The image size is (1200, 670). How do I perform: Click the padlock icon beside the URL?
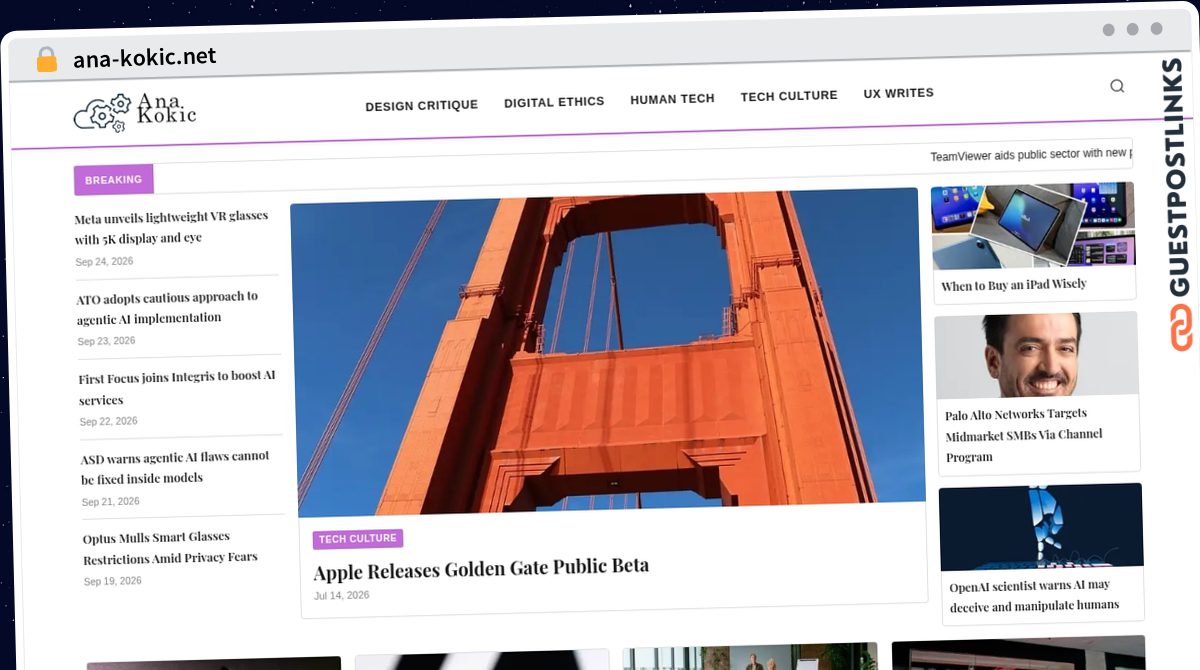click(46, 59)
